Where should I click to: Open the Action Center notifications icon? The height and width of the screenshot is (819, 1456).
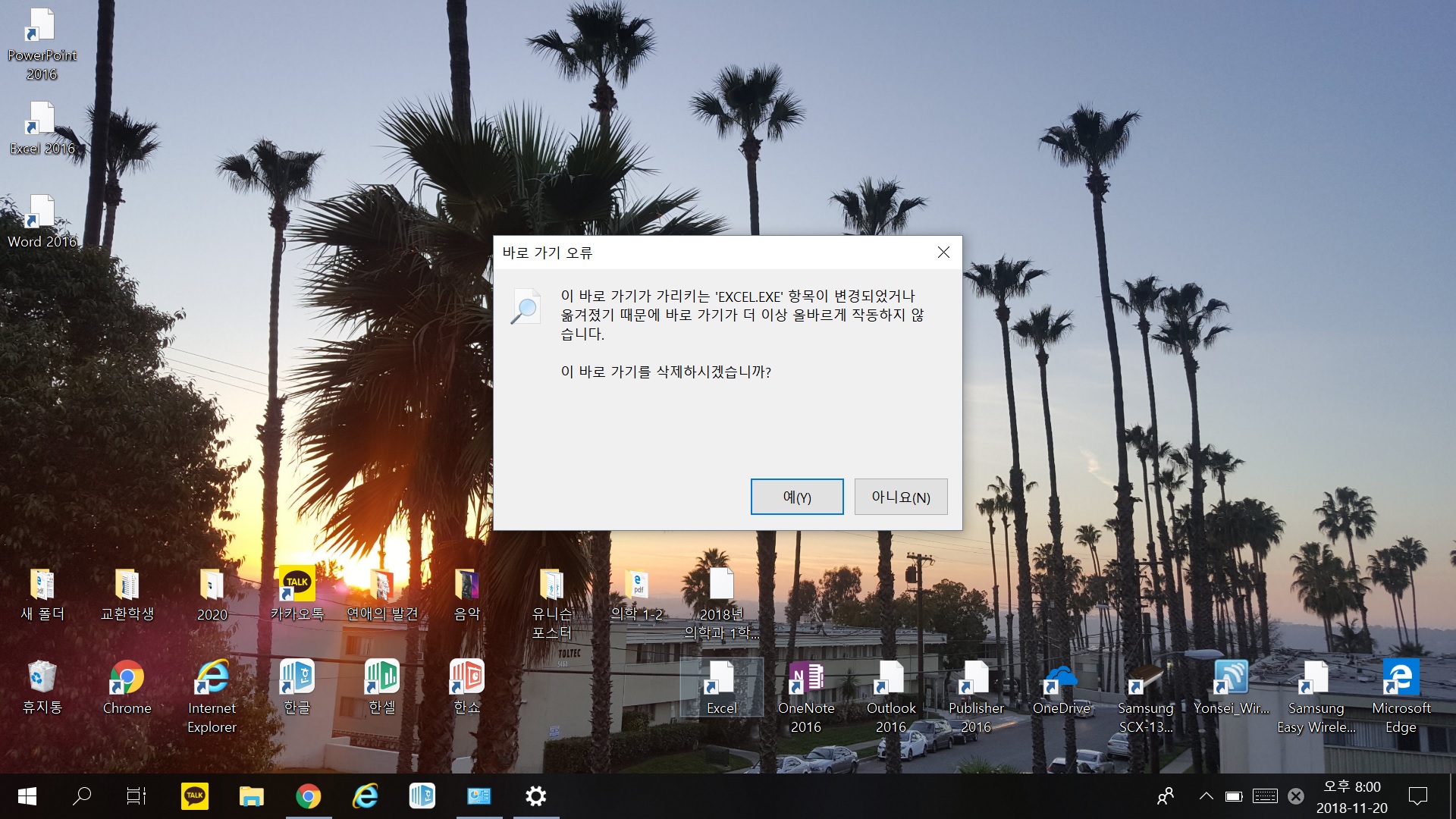point(1417,796)
